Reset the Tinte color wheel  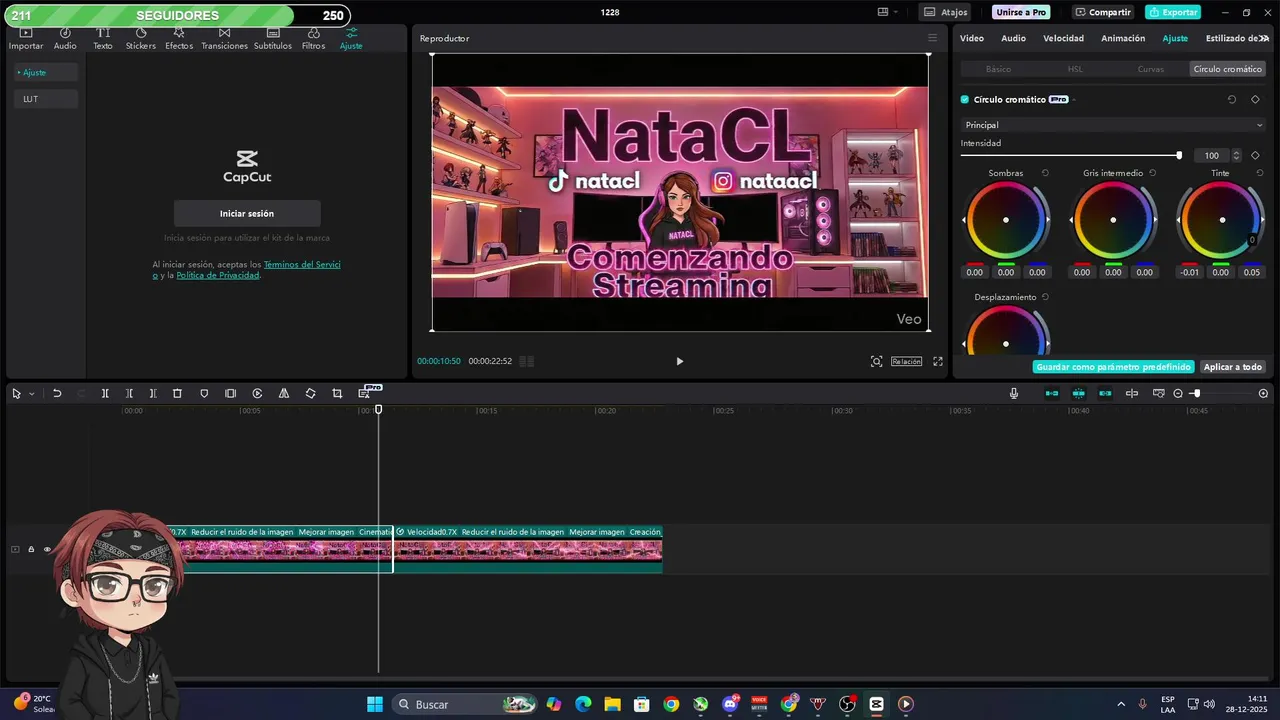(1260, 173)
